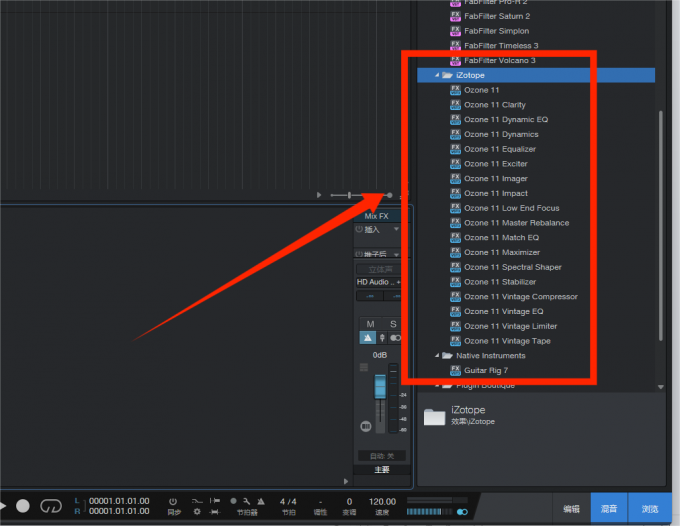Toggle the insert power button
This screenshot has height=526, width=680.
point(360,230)
